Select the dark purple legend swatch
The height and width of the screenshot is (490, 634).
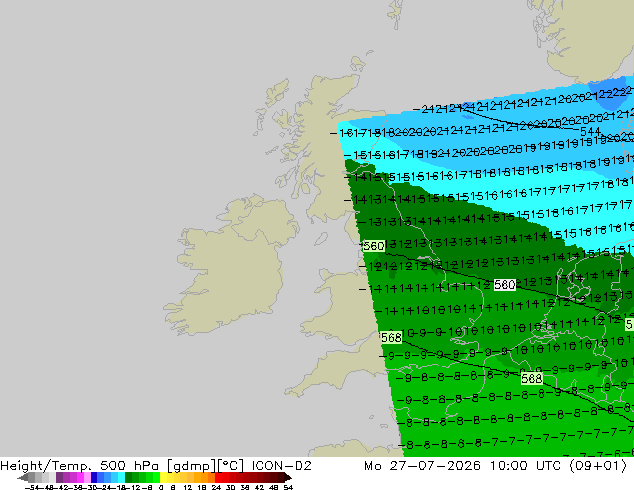click(x=59, y=477)
